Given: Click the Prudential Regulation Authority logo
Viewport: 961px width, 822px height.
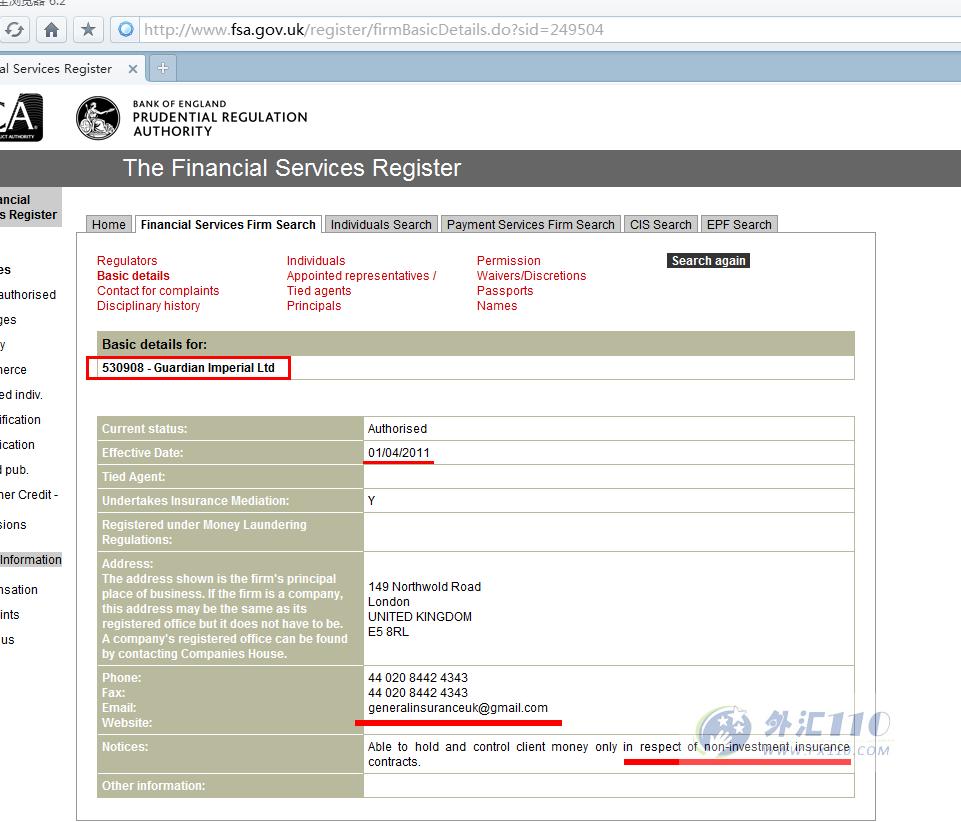Looking at the screenshot, I should click(192, 118).
